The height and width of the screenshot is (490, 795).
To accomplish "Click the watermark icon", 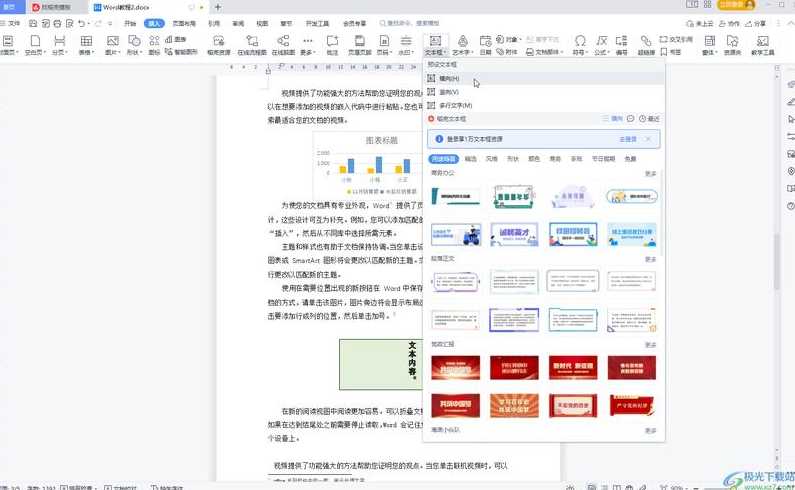I will [406, 41].
